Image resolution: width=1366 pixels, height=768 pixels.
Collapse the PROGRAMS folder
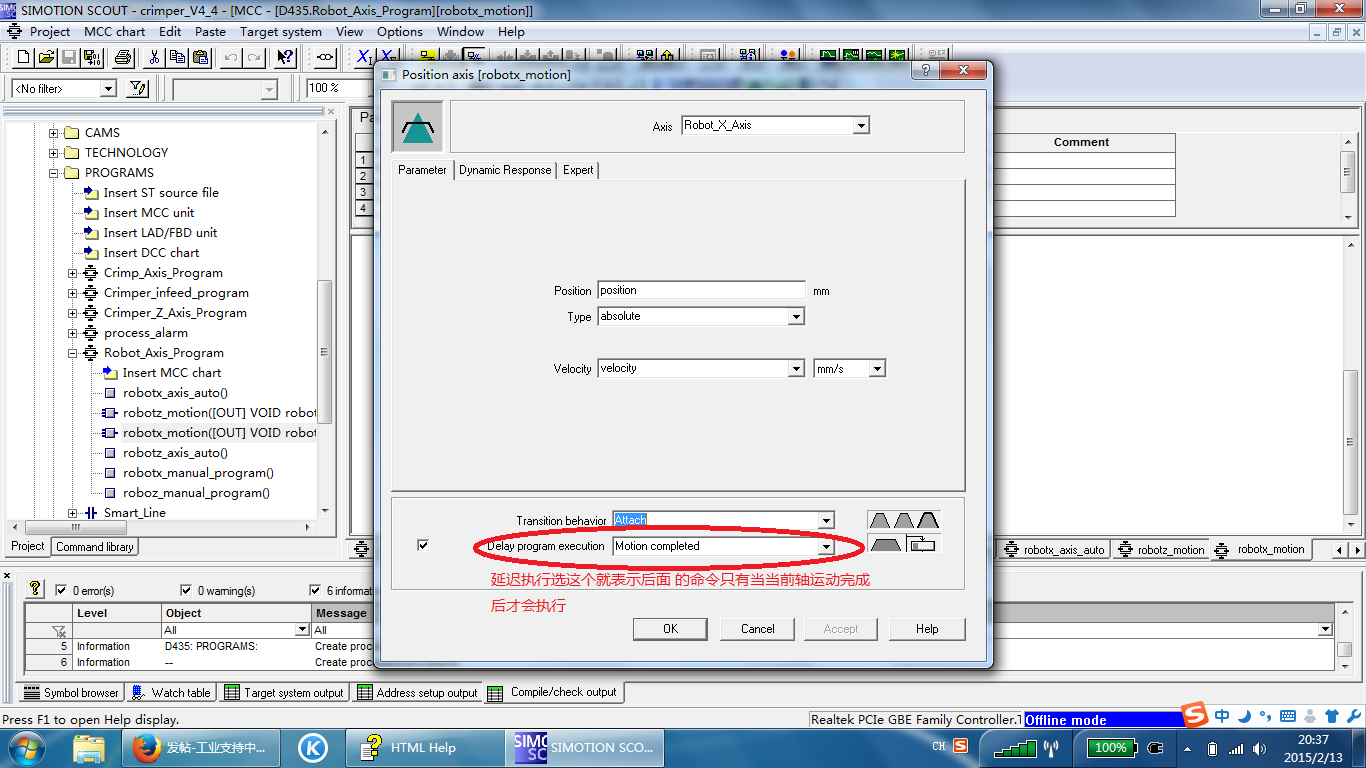click(53, 173)
